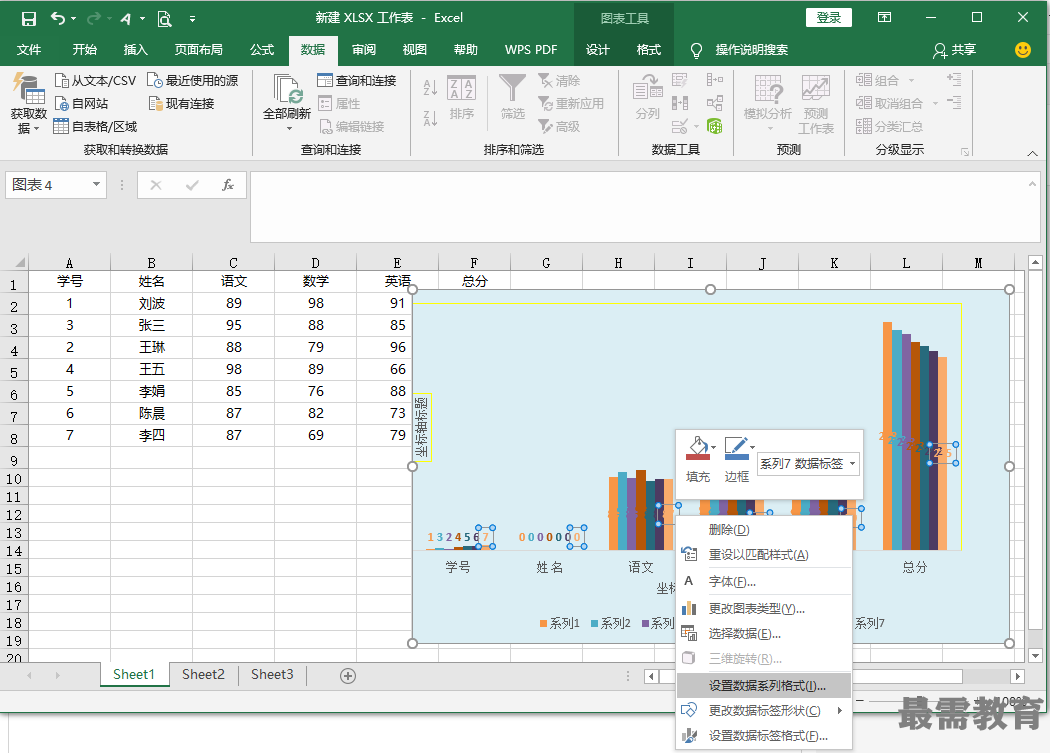Choose 选择数据(E) in context menu
The width and height of the screenshot is (1050, 753).
764,633
